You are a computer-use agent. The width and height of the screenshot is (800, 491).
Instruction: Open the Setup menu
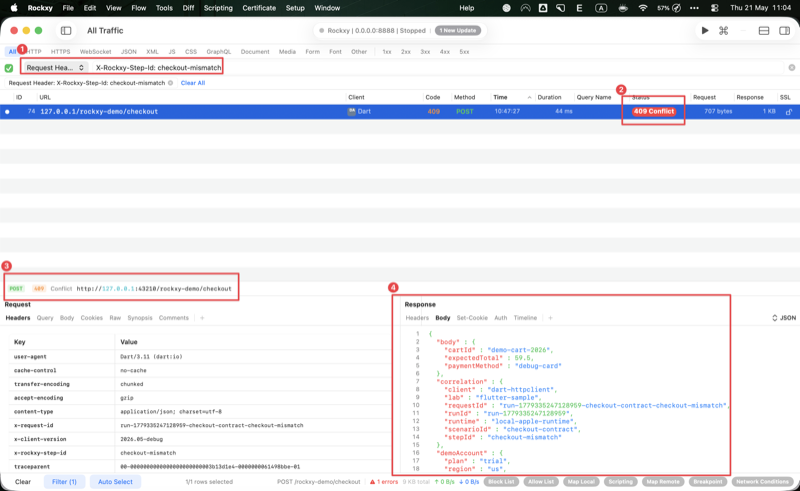295,8
